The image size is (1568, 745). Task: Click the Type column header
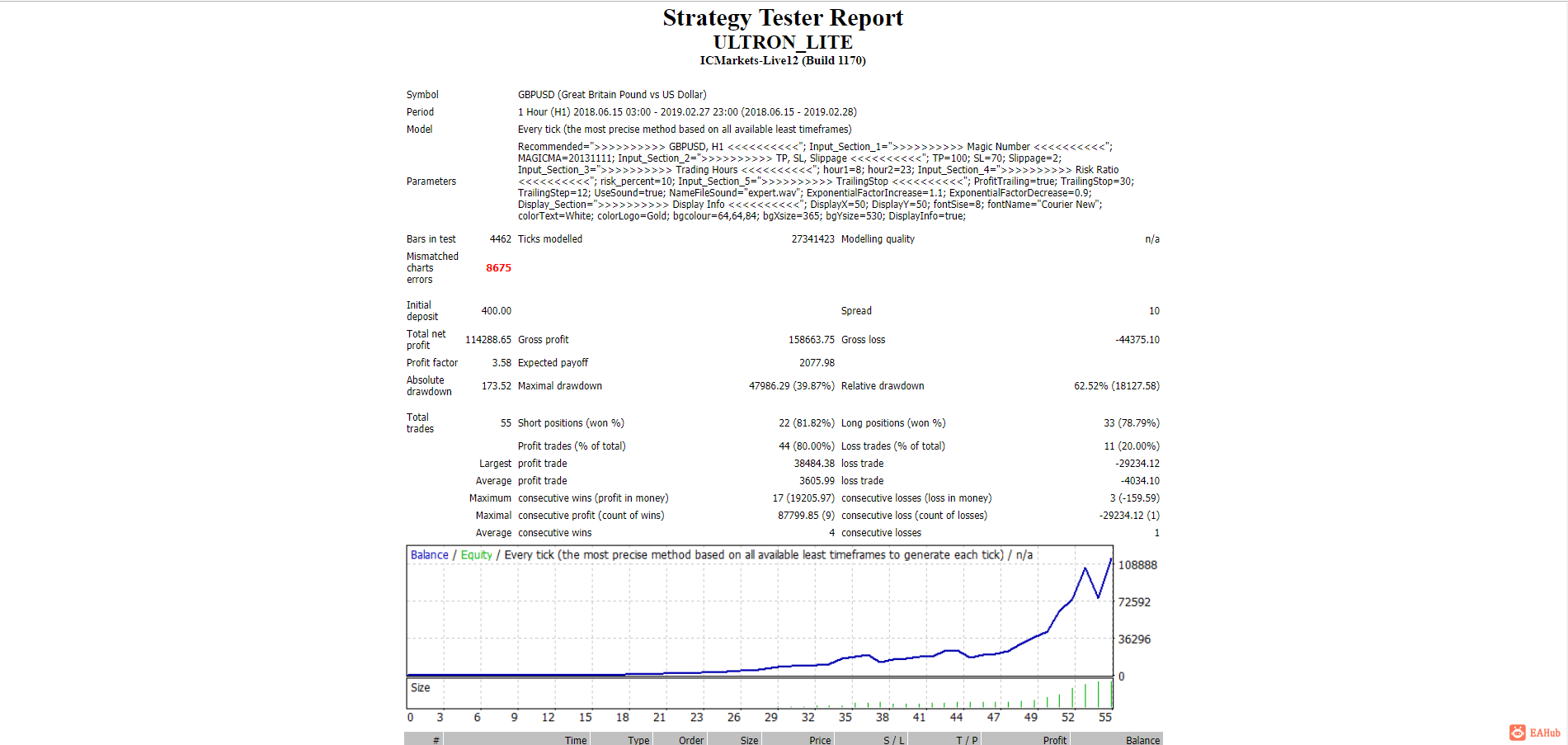coord(638,740)
